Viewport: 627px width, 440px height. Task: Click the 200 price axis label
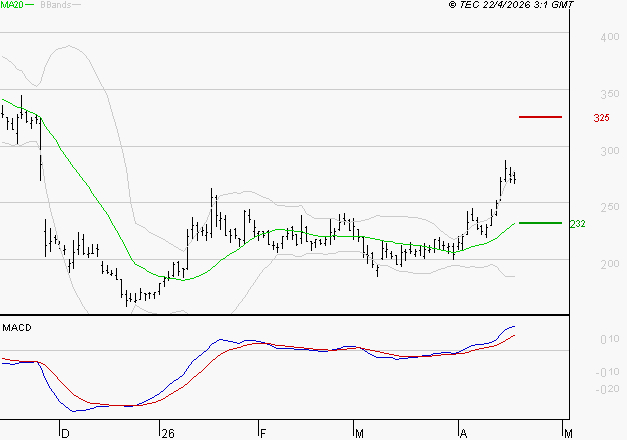click(610, 264)
